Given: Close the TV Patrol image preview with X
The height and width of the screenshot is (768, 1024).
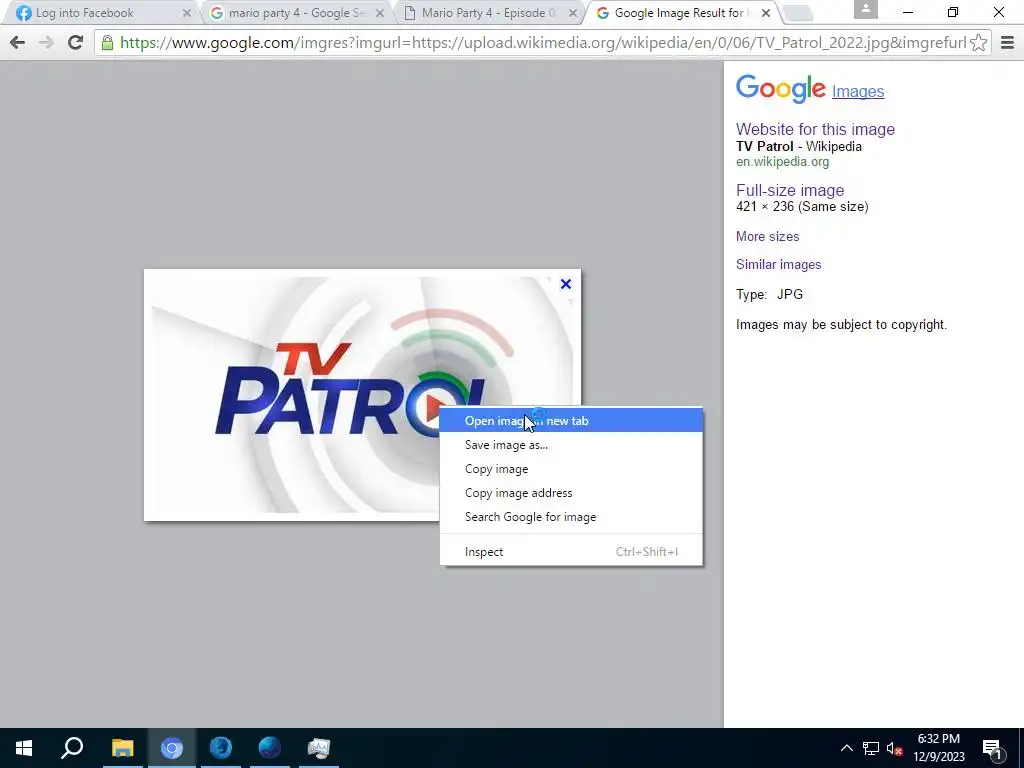Looking at the screenshot, I should 566,283.
